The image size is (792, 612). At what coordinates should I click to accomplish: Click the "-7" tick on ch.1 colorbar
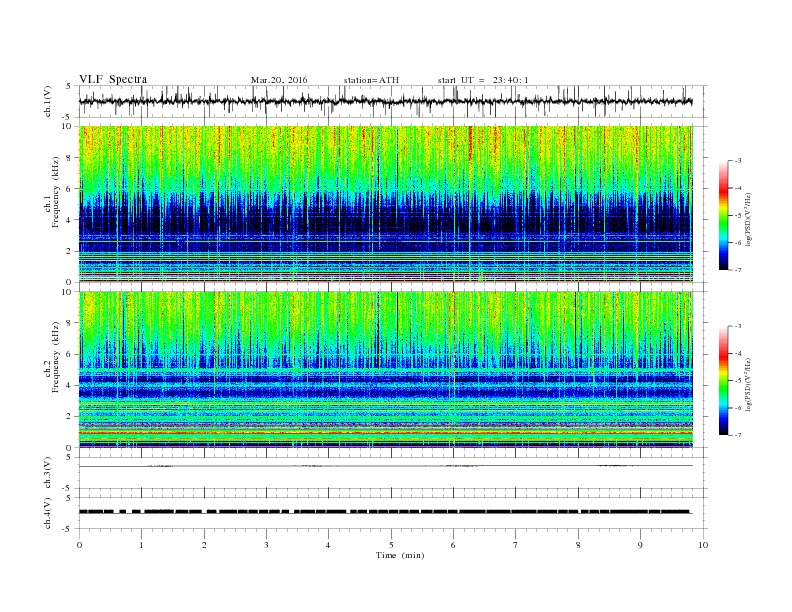(x=738, y=270)
